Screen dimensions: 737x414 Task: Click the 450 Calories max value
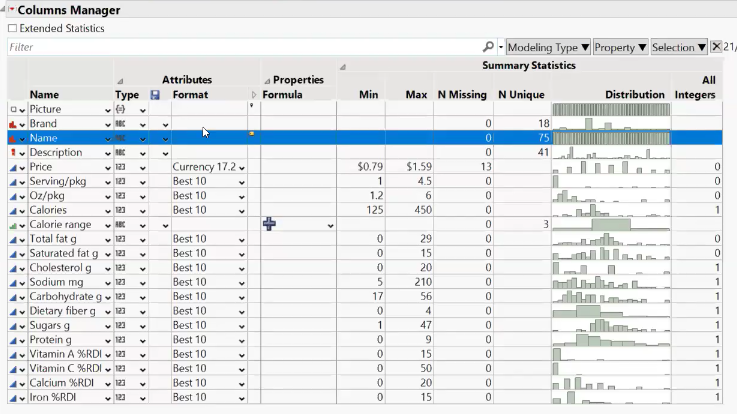pyautogui.click(x=423, y=210)
